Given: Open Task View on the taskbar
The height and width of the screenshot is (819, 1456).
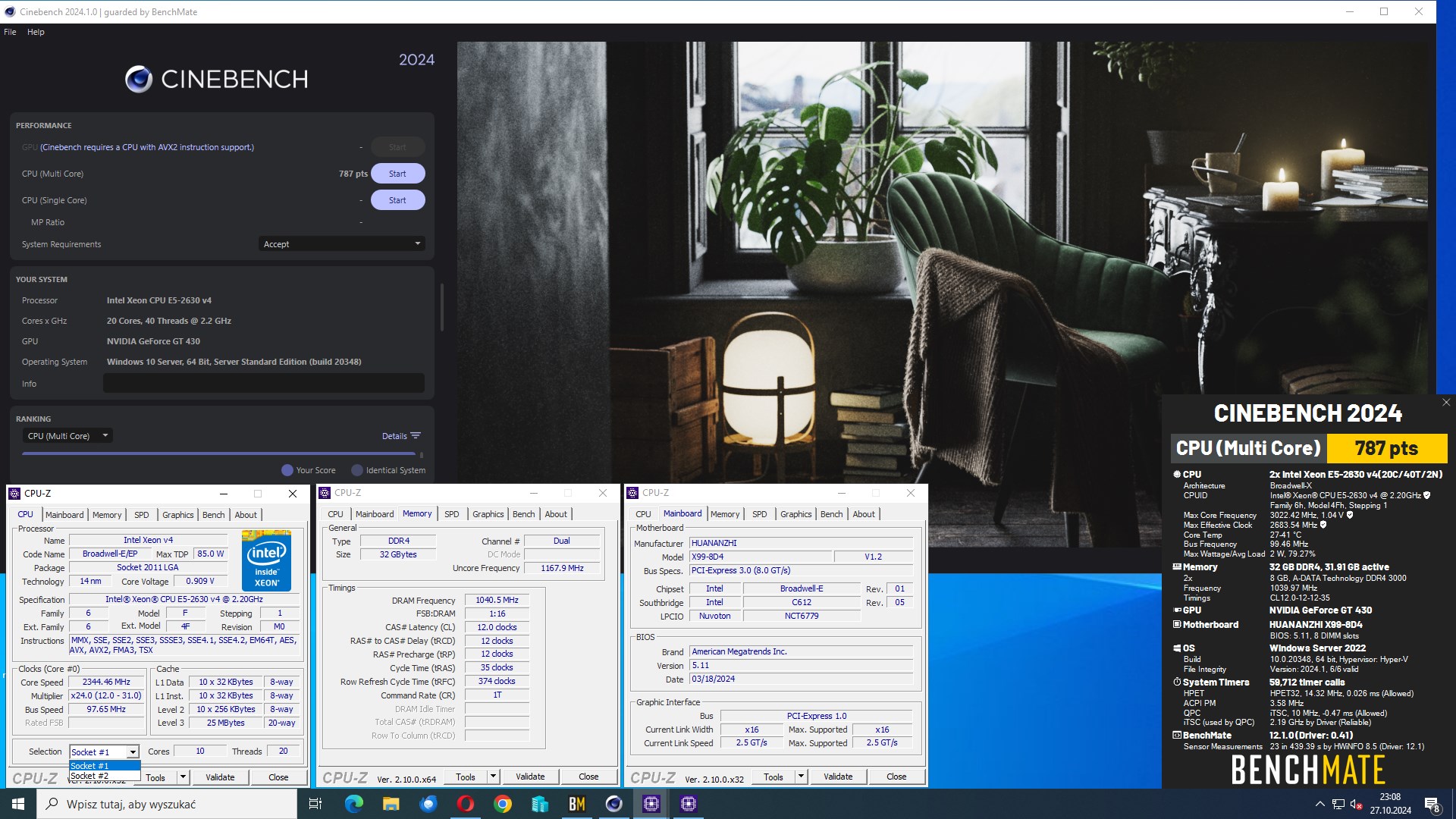Looking at the screenshot, I should [x=315, y=804].
